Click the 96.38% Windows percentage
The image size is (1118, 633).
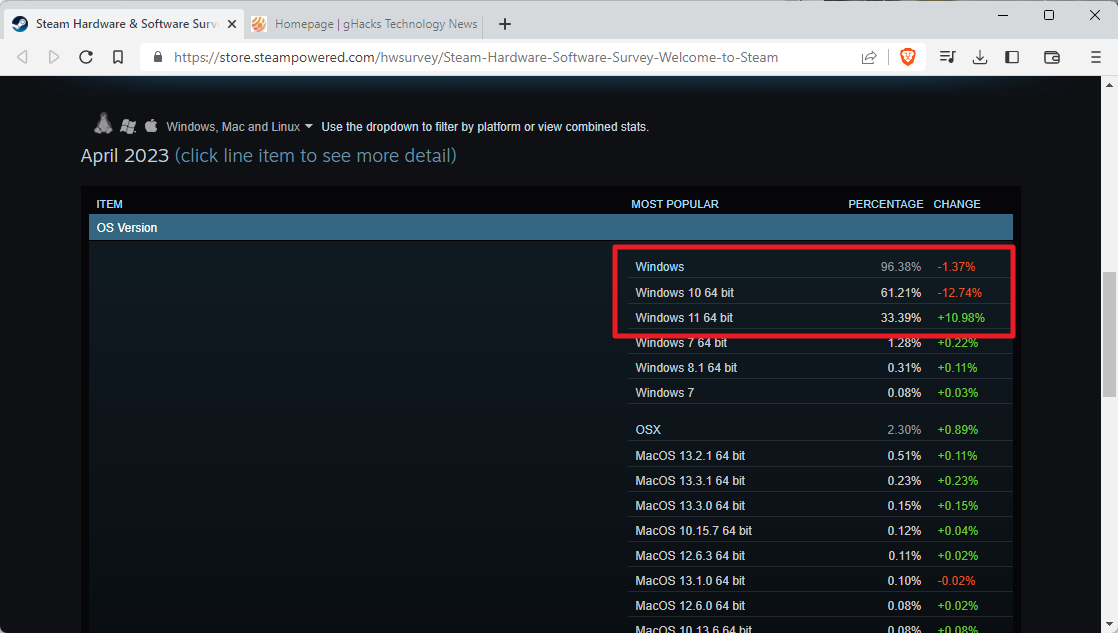point(901,267)
